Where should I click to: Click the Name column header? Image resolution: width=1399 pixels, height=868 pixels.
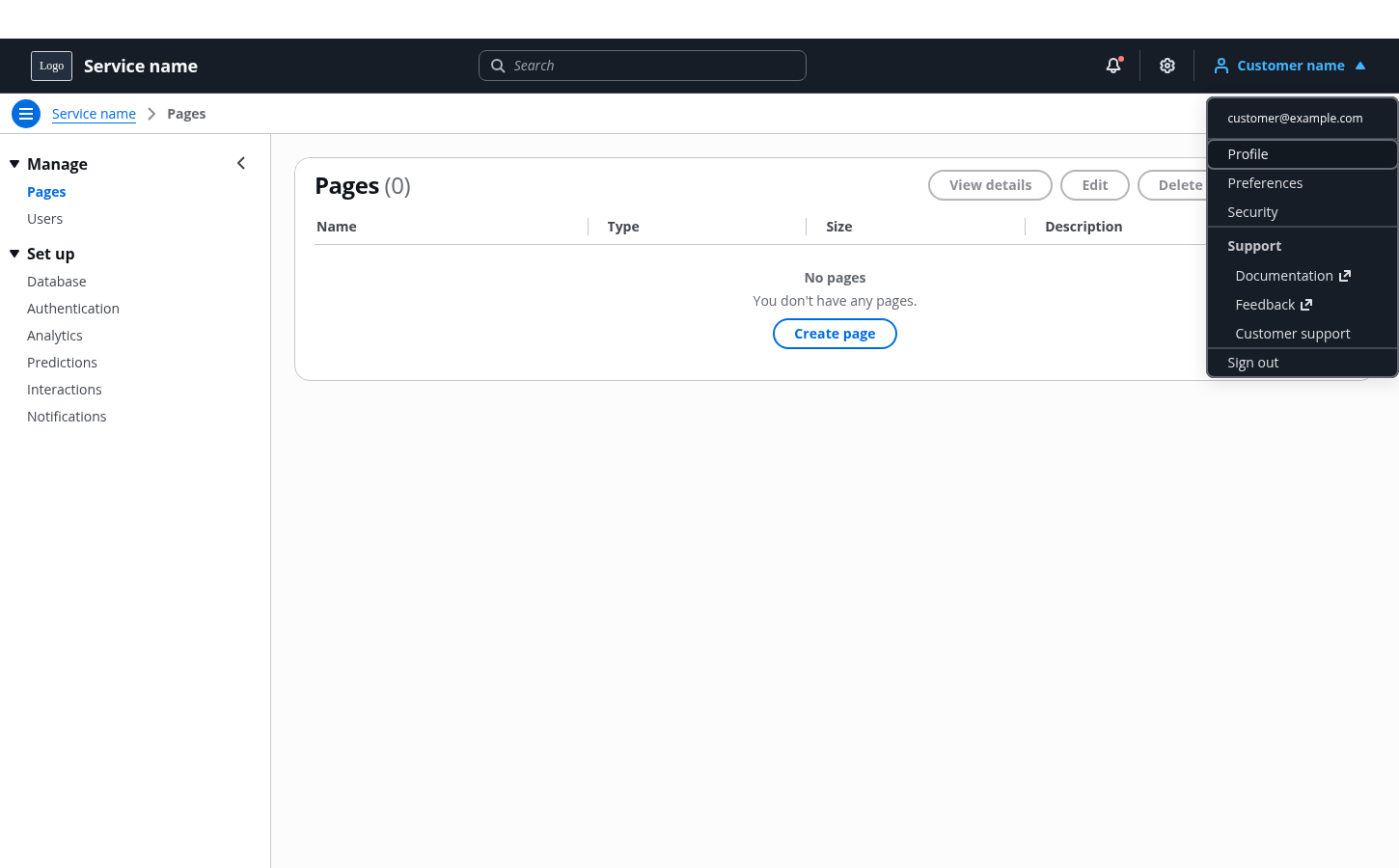pyautogui.click(x=337, y=227)
